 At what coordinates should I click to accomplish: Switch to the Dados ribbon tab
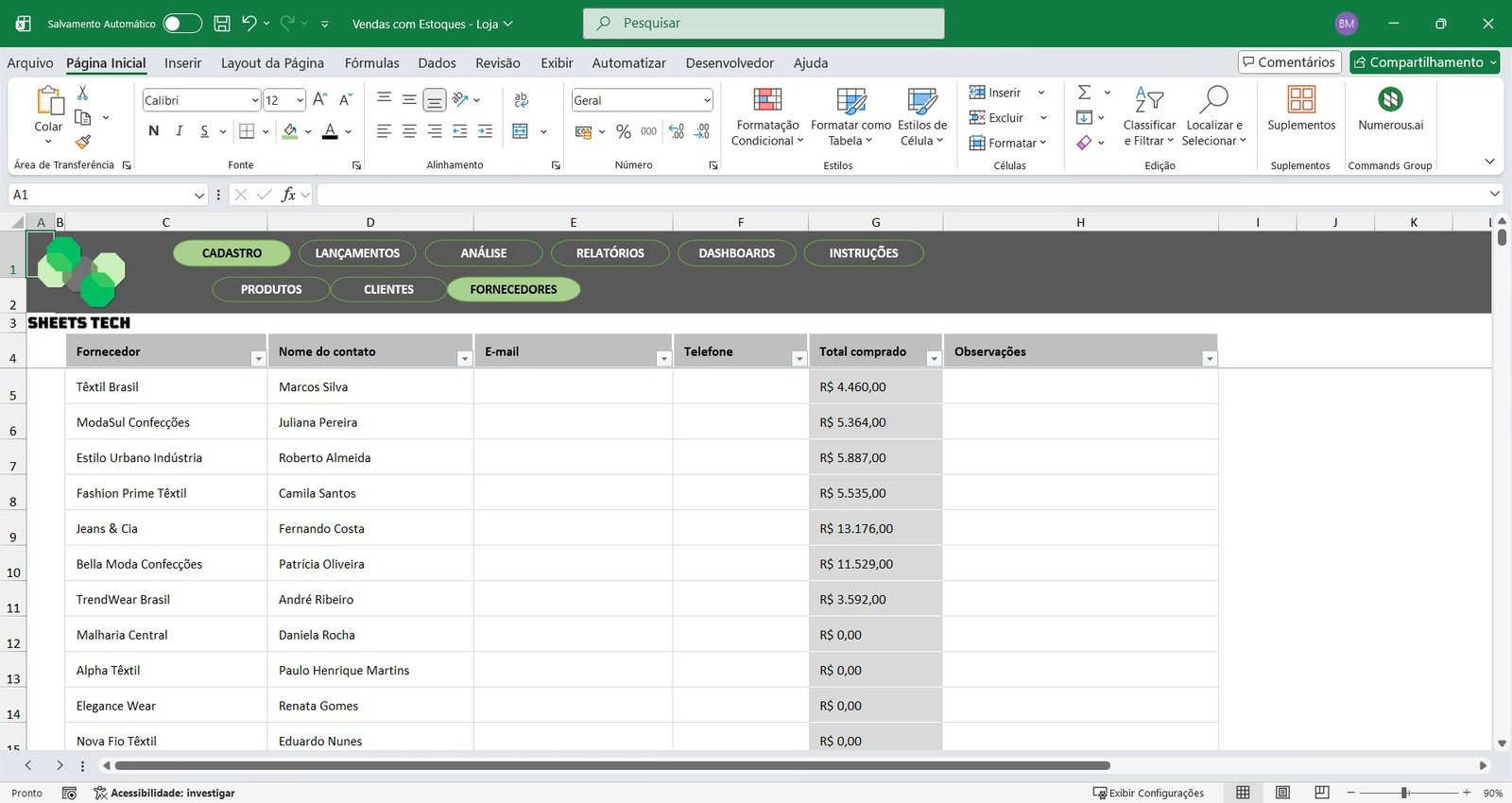pyautogui.click(x=437, y=63)
